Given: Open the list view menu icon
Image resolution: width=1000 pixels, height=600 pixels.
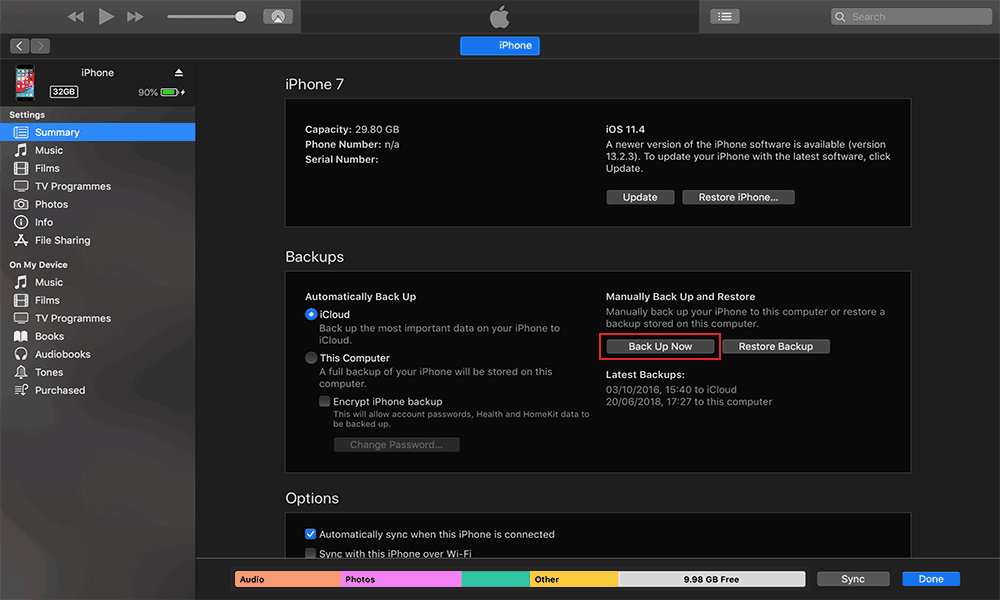Looking at the screenshot, I should pos(724,17).
